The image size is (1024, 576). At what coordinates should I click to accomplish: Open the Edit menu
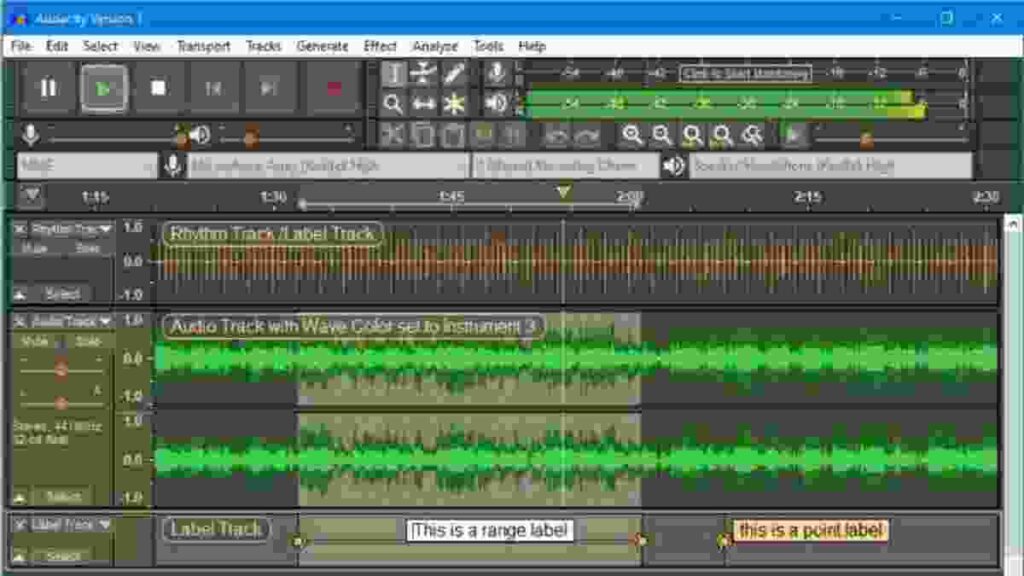(57, 46)
